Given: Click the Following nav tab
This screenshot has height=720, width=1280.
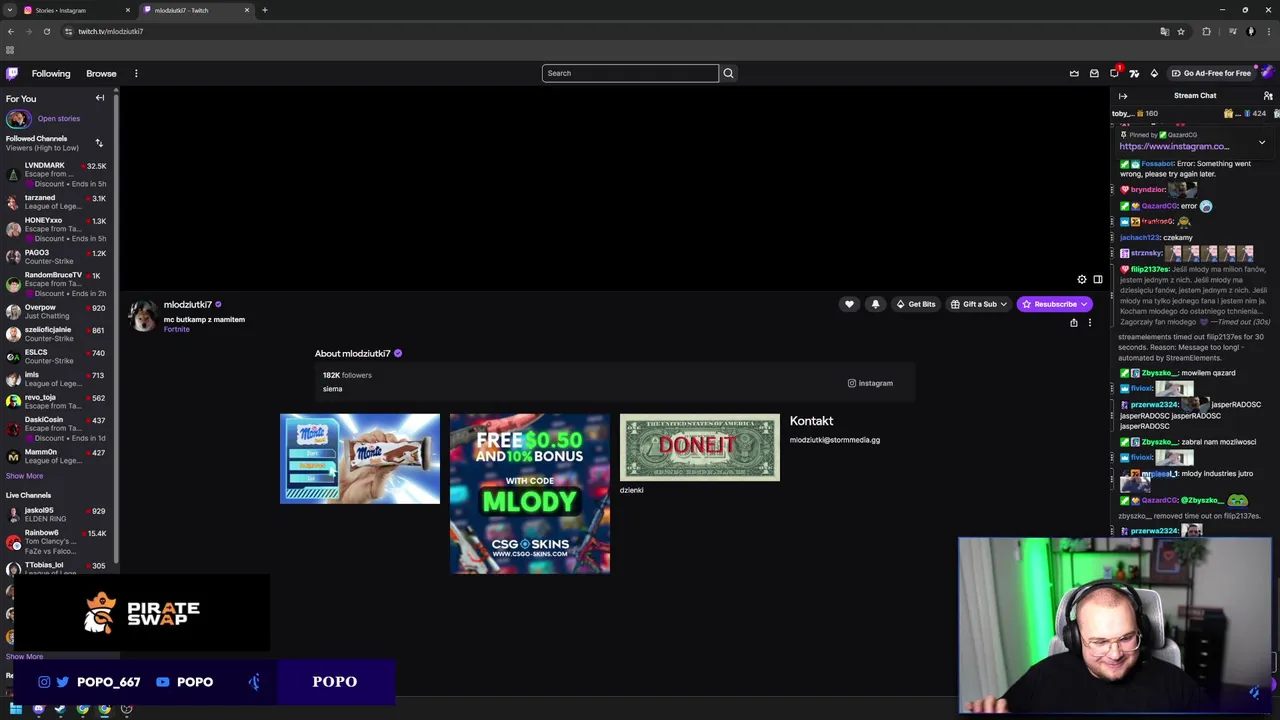Looking at the screenshot, I should click(51, 73).
